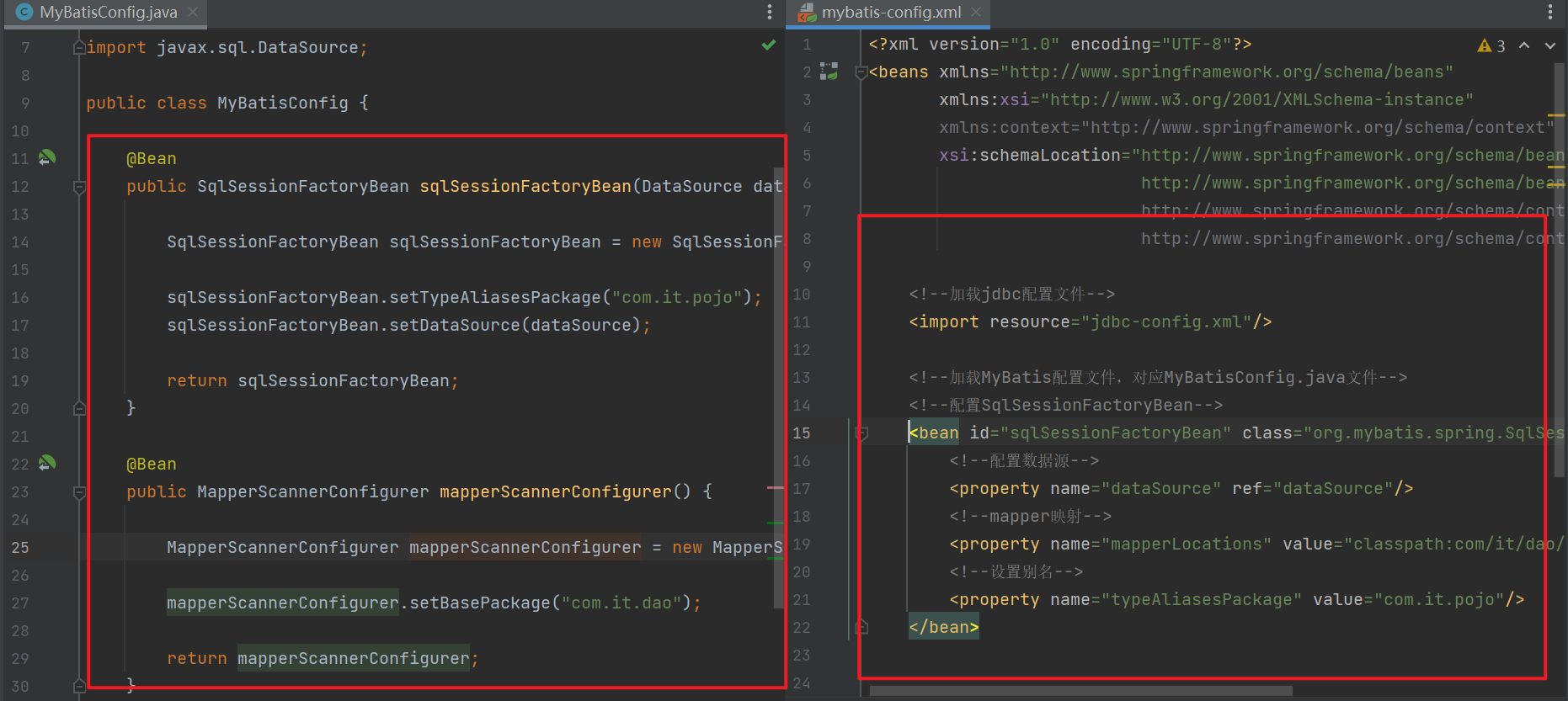1568x701 pixels.
Task: Click the Spring context gutter icon on XML line 2
Action: tap(829, 72)
